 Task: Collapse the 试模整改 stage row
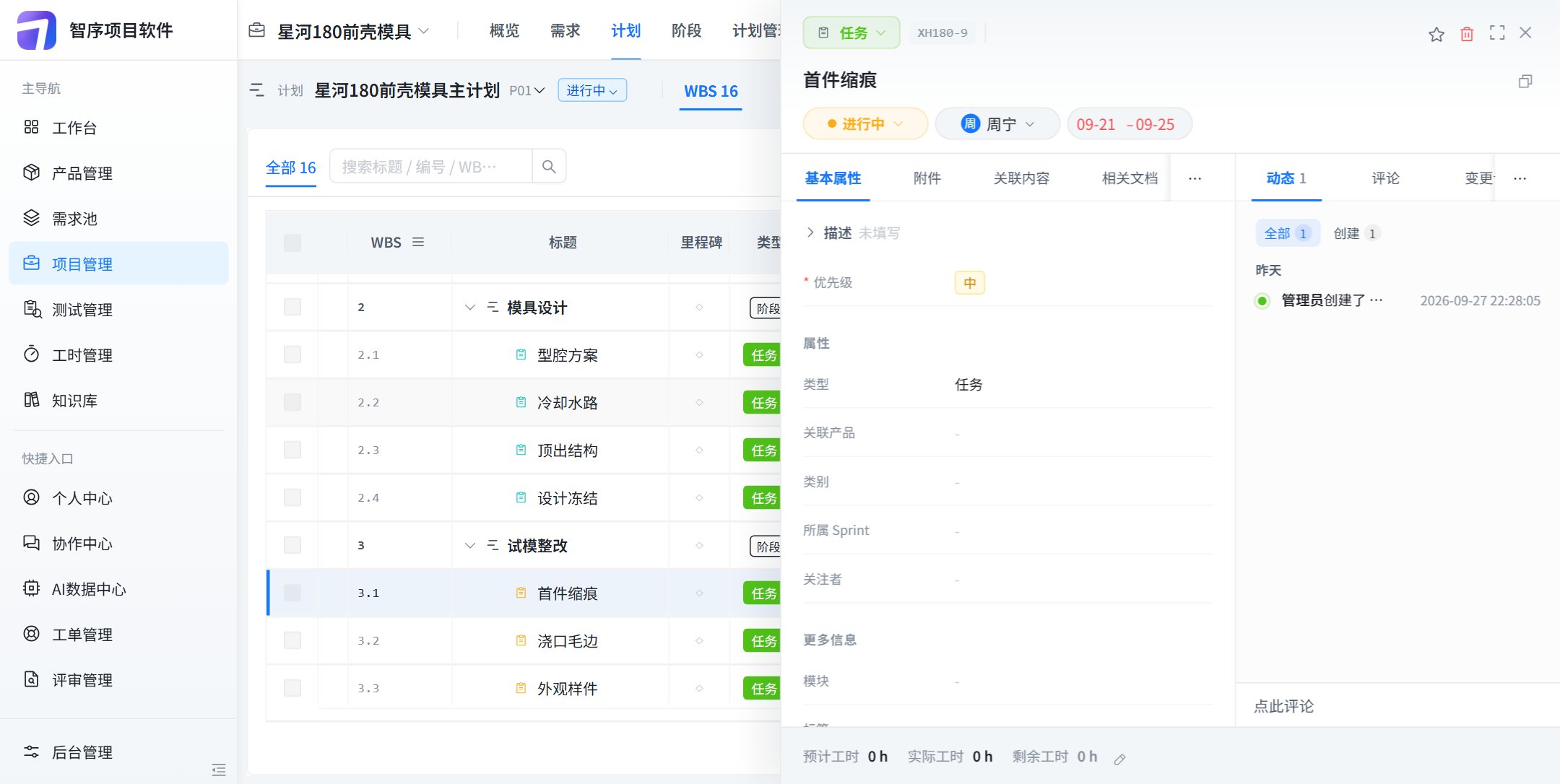point(469,546)
